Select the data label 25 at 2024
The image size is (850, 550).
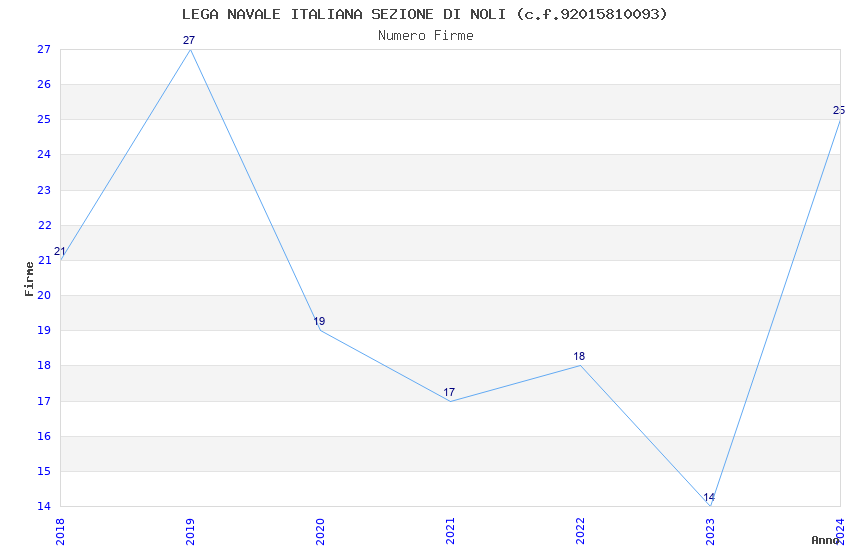tap(839, 111)
